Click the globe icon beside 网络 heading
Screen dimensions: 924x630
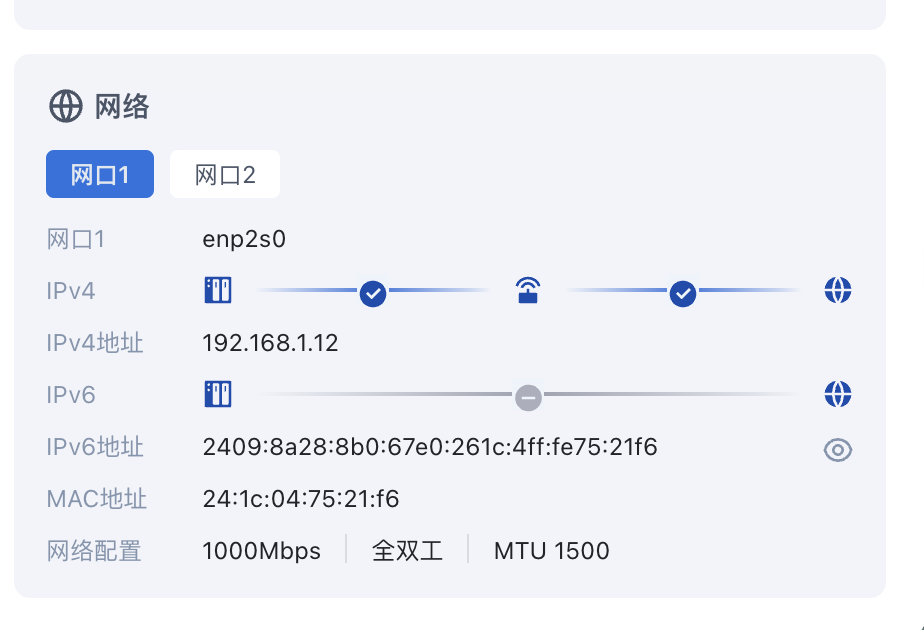point(65,107)
